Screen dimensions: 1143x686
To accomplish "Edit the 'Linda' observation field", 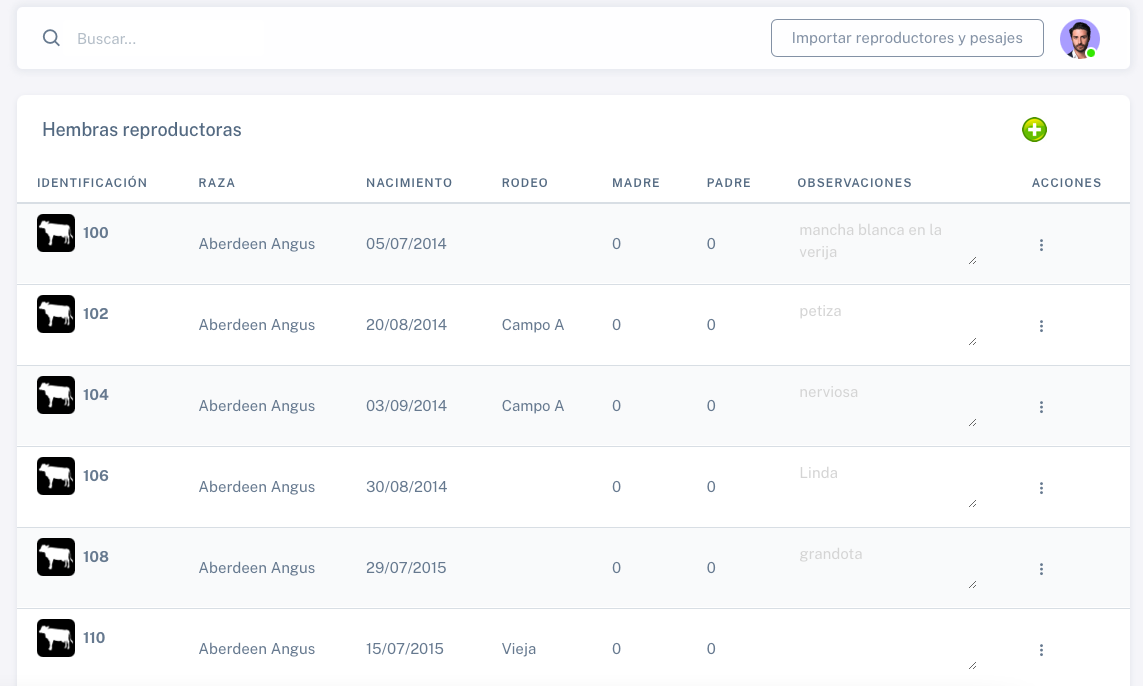I will [x=887, y=485].
